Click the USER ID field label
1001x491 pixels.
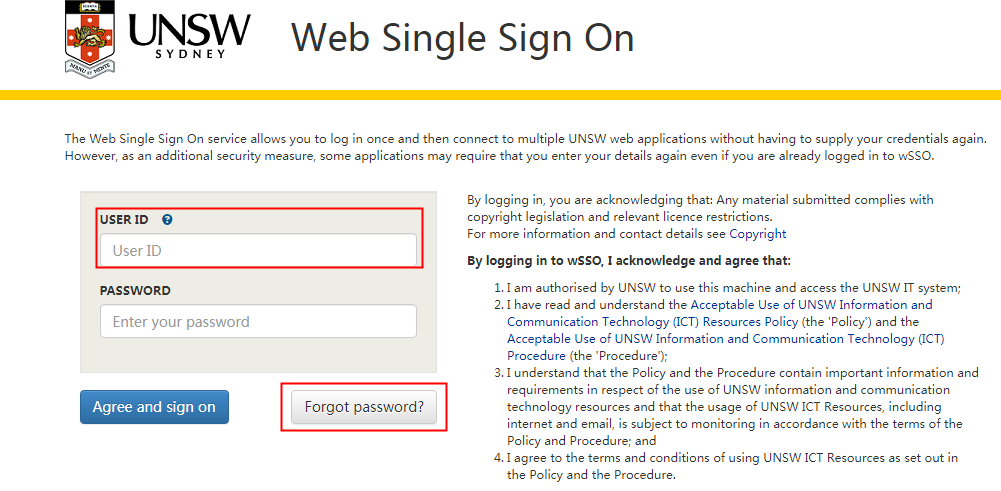coord(124,220)
